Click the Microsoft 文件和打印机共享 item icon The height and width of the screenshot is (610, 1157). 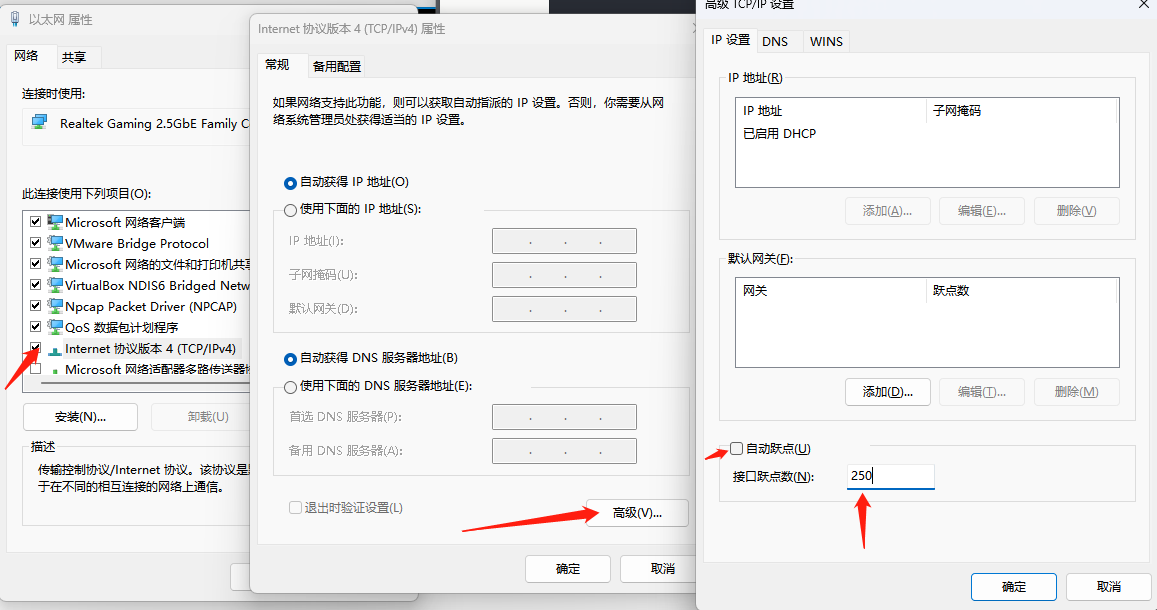pos(55,263)
